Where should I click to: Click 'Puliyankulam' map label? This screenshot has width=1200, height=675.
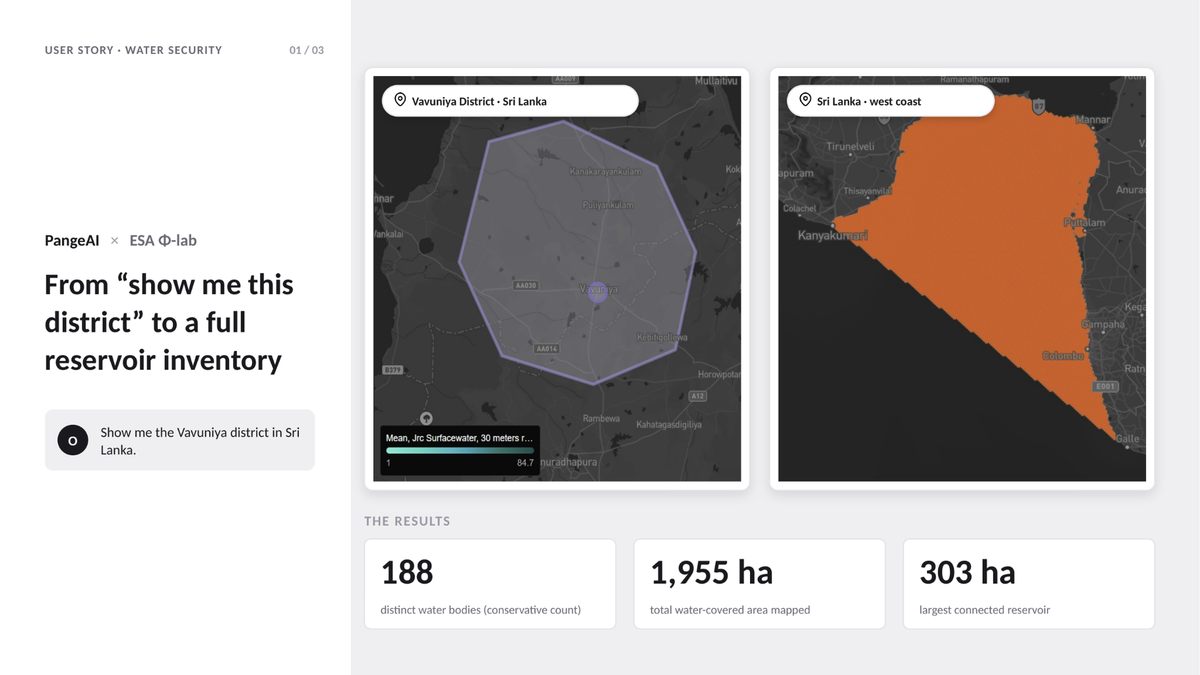point(608,205)
